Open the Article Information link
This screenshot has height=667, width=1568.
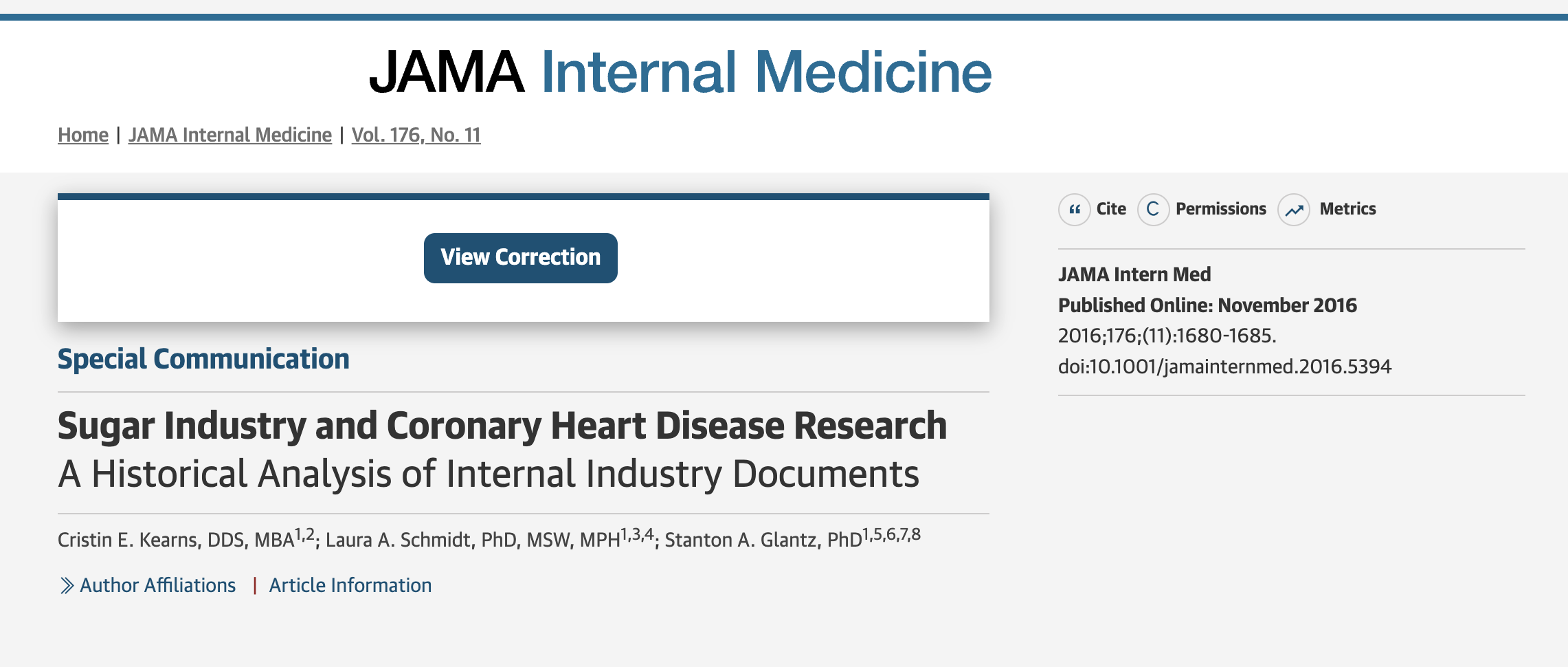click(350, 585)
